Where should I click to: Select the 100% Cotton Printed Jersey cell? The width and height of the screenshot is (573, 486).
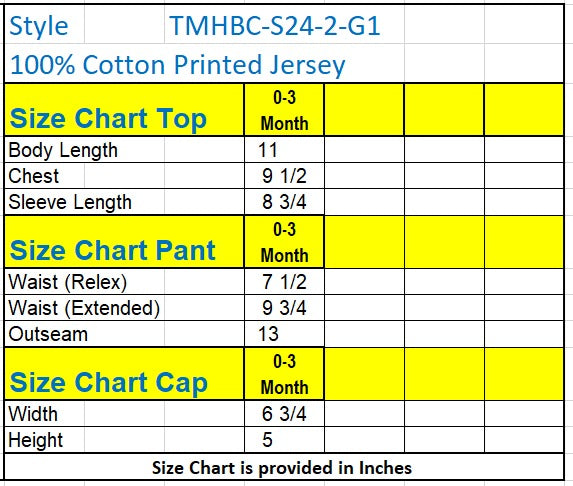click(177, 65)
